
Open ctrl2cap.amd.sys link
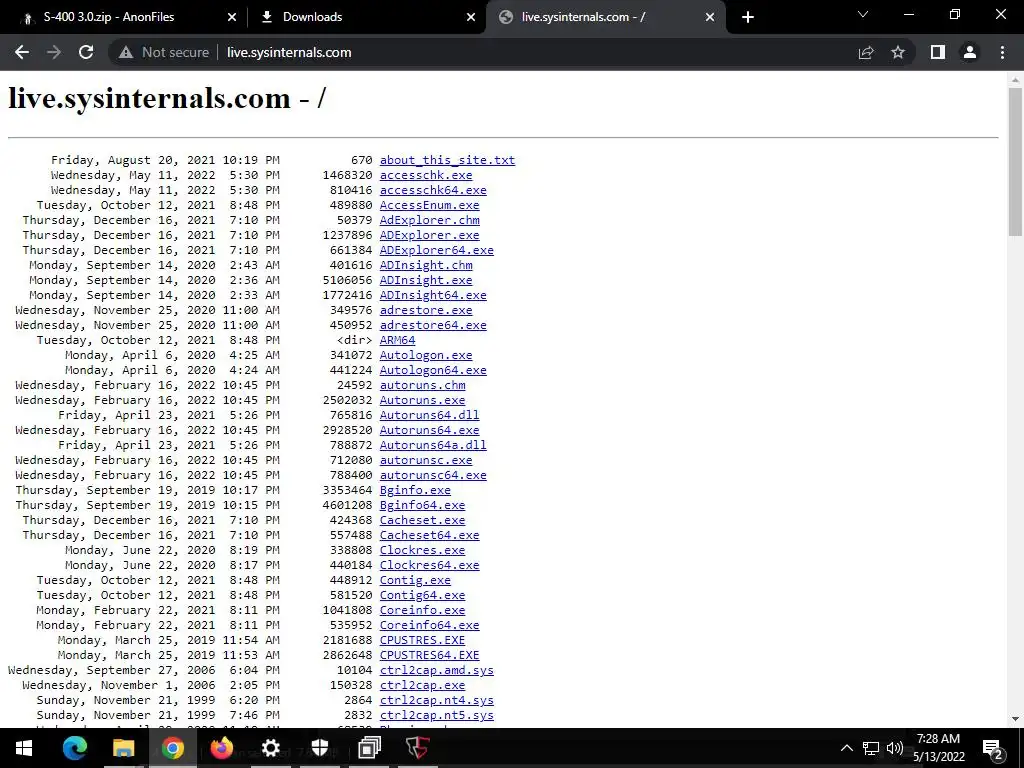point(436,671)
